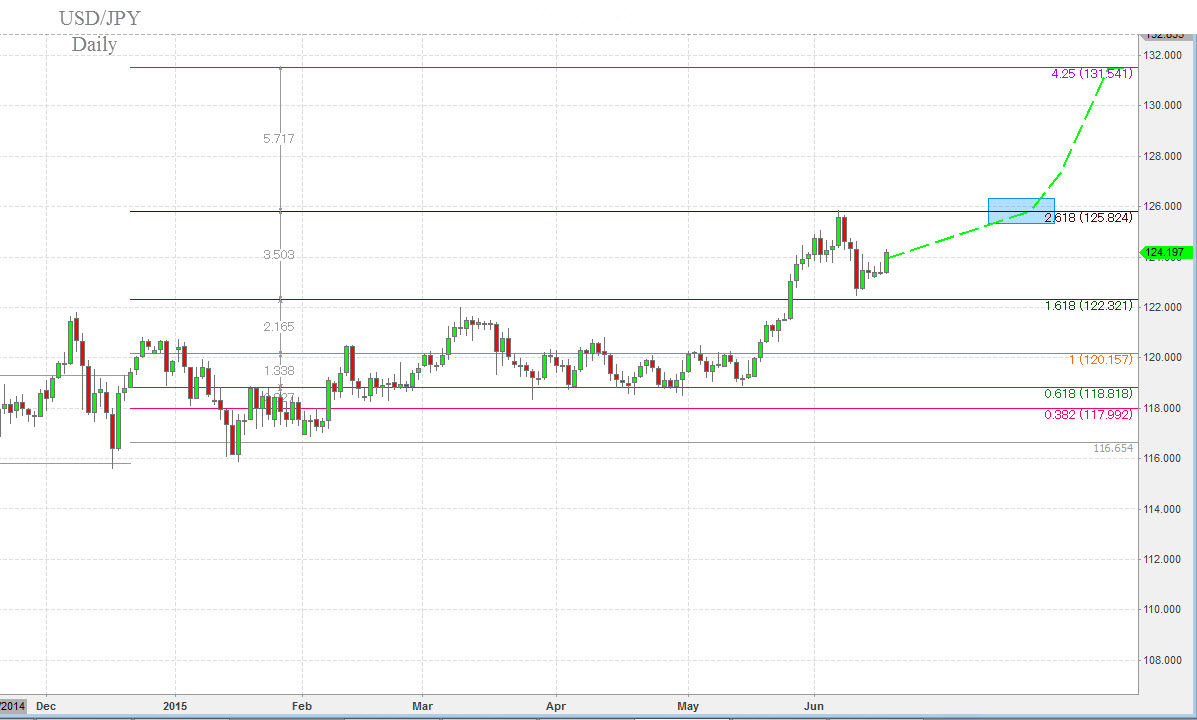The image size is (1197, 720).
Task: Select the Jun marker on date axis
Action: pos(814,705)
